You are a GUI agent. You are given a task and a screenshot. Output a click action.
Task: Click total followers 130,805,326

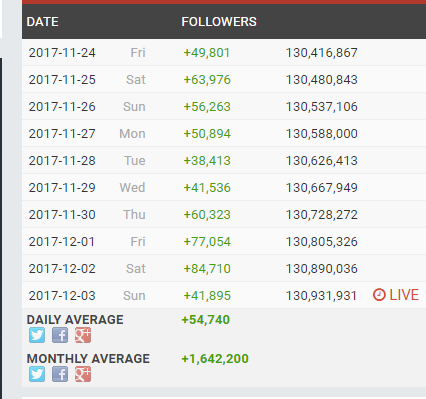[x=322, y=242]
